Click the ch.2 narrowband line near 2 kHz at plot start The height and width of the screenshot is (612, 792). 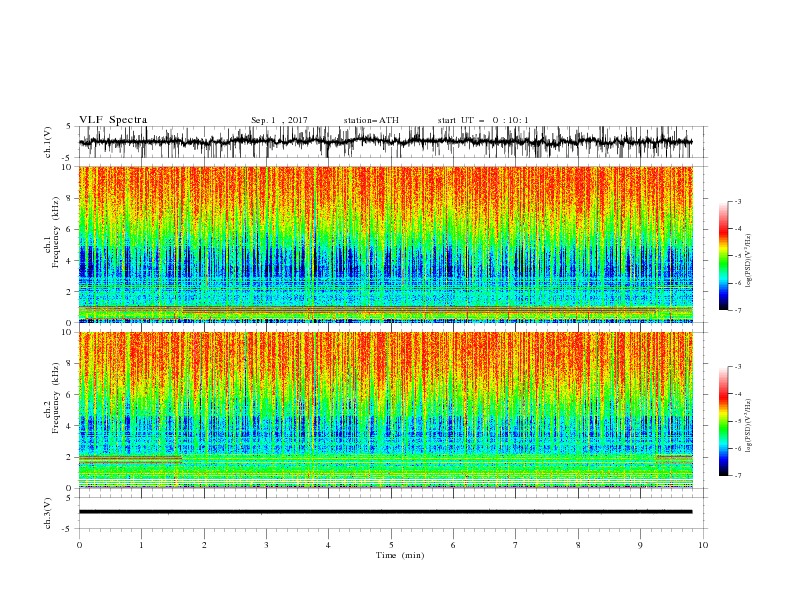[130, 458]
